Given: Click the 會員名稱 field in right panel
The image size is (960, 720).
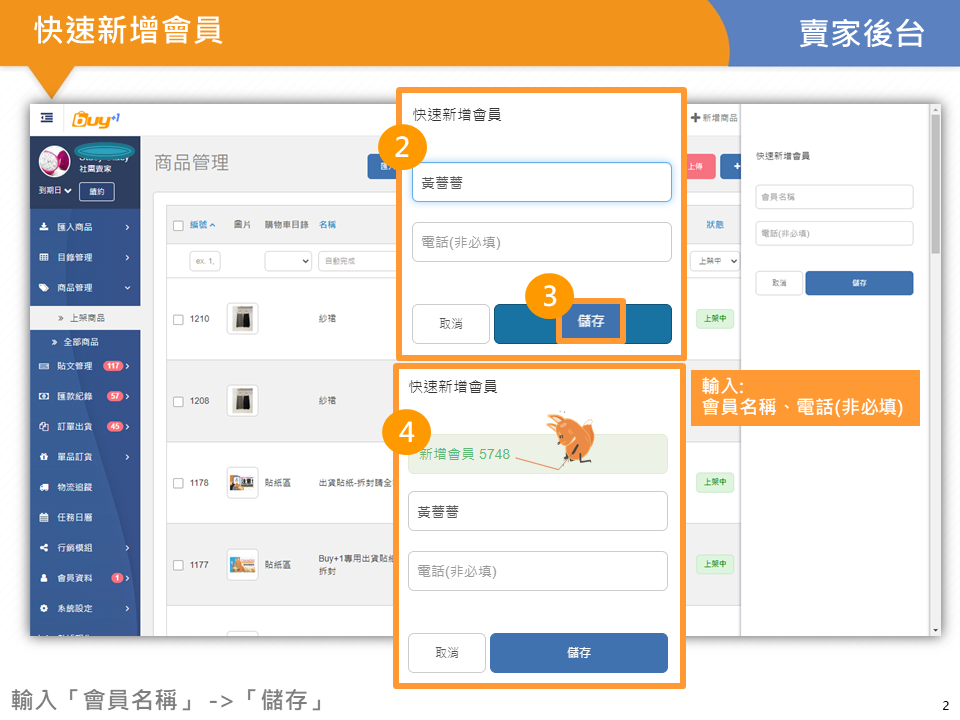Looking at the screenshot, I should pos(834,197).
